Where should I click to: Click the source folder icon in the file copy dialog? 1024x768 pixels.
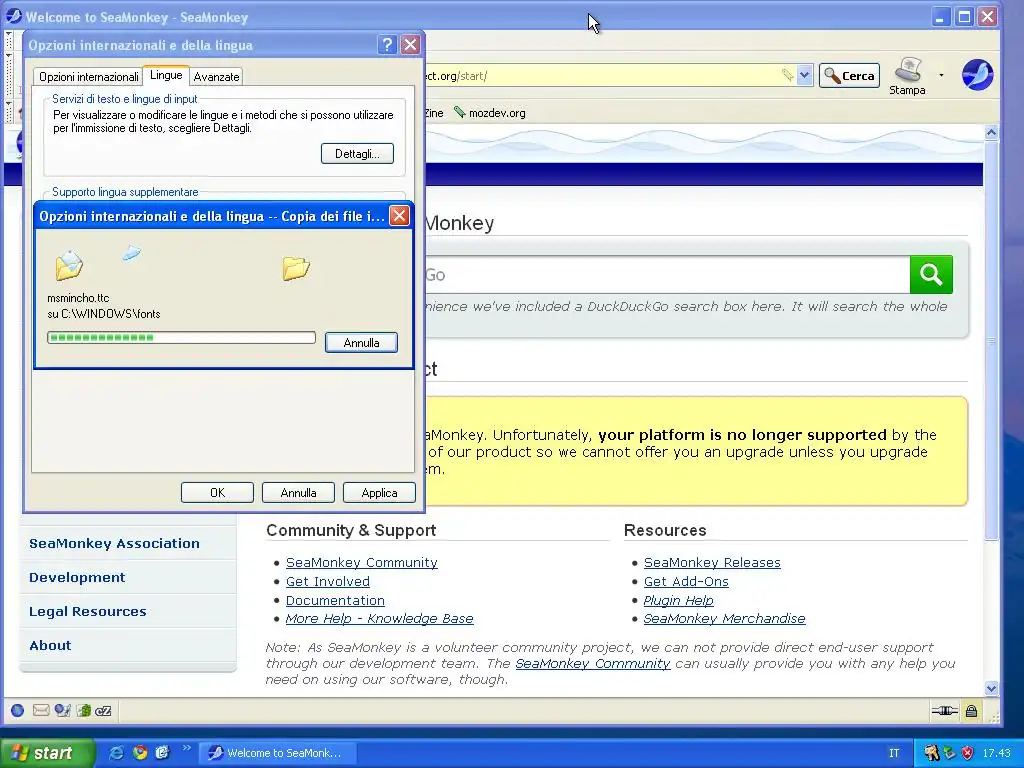[x=69, y=265]
